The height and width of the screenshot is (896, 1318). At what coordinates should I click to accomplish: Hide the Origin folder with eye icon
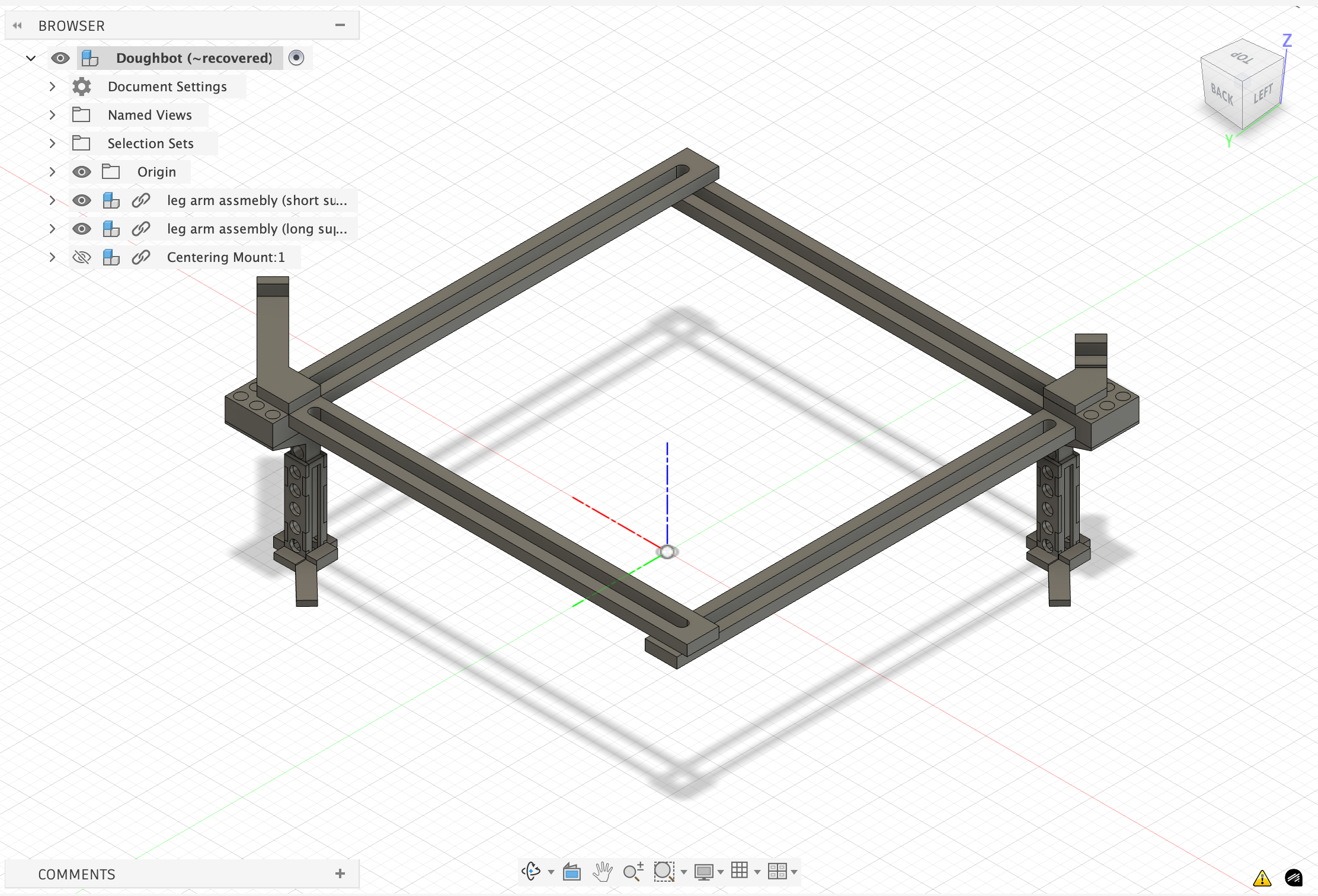(x=82, y=172)
